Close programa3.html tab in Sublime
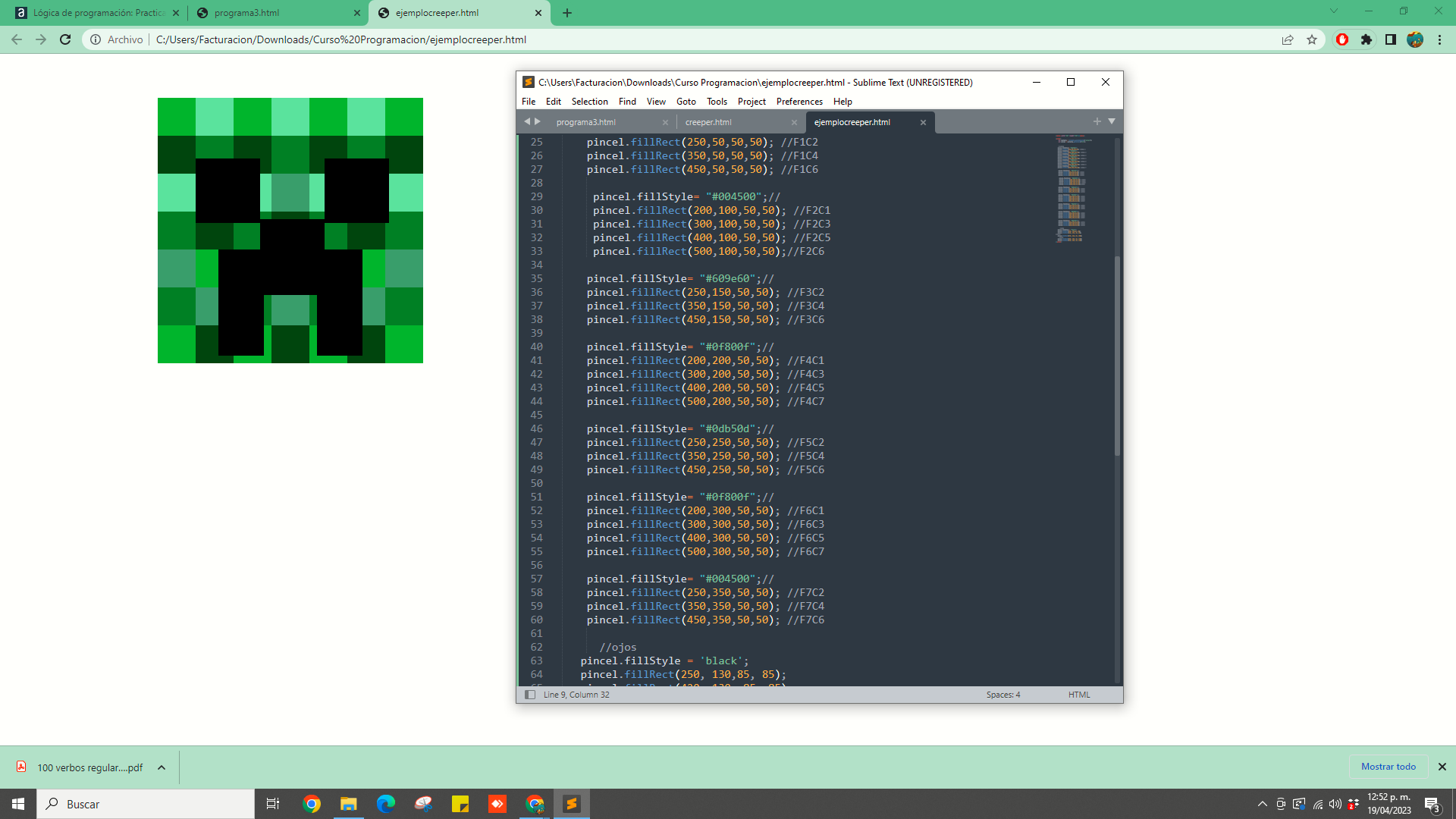Screen dimensions: 1456x819 pyautogui.click(x=665, y=123)
